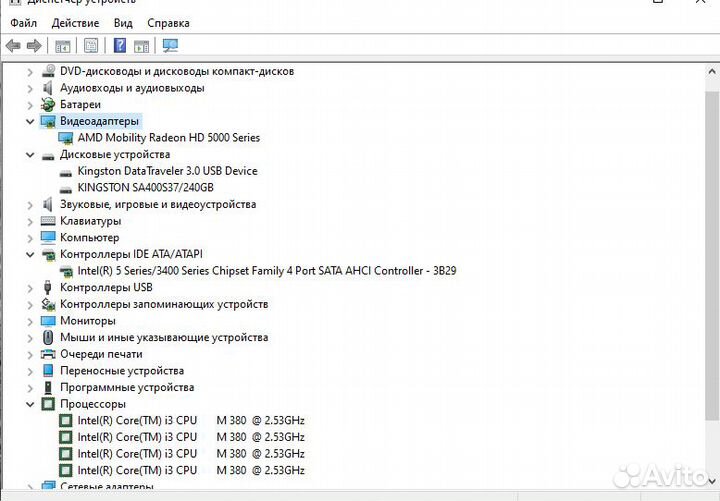Expand DVD-дисководы и дисководы компакт-дисков
Image resolution: width=720 pixels, height=501 pixels.
pos(30,72)
